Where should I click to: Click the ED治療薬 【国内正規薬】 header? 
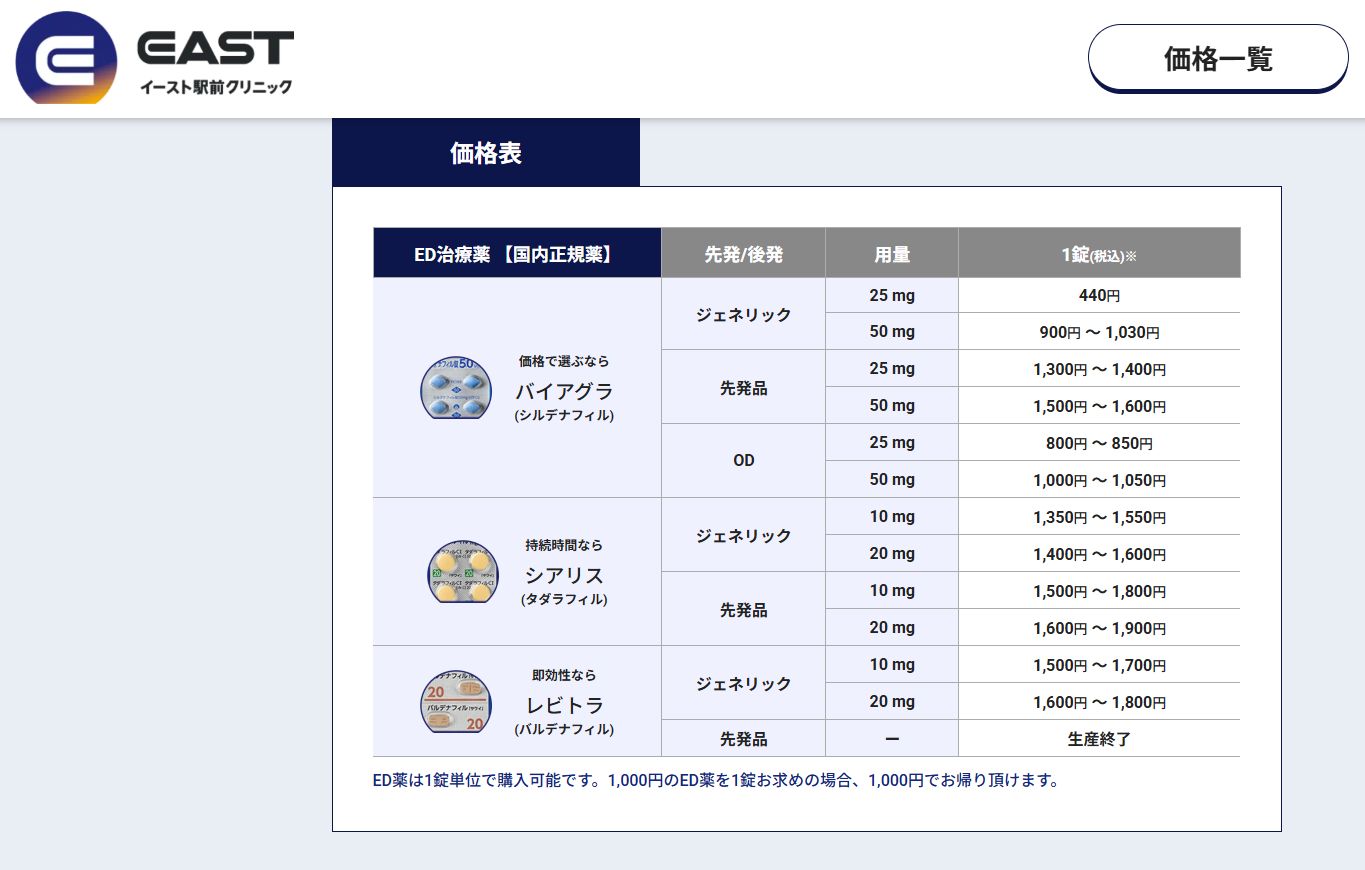[x=516, y=253]
